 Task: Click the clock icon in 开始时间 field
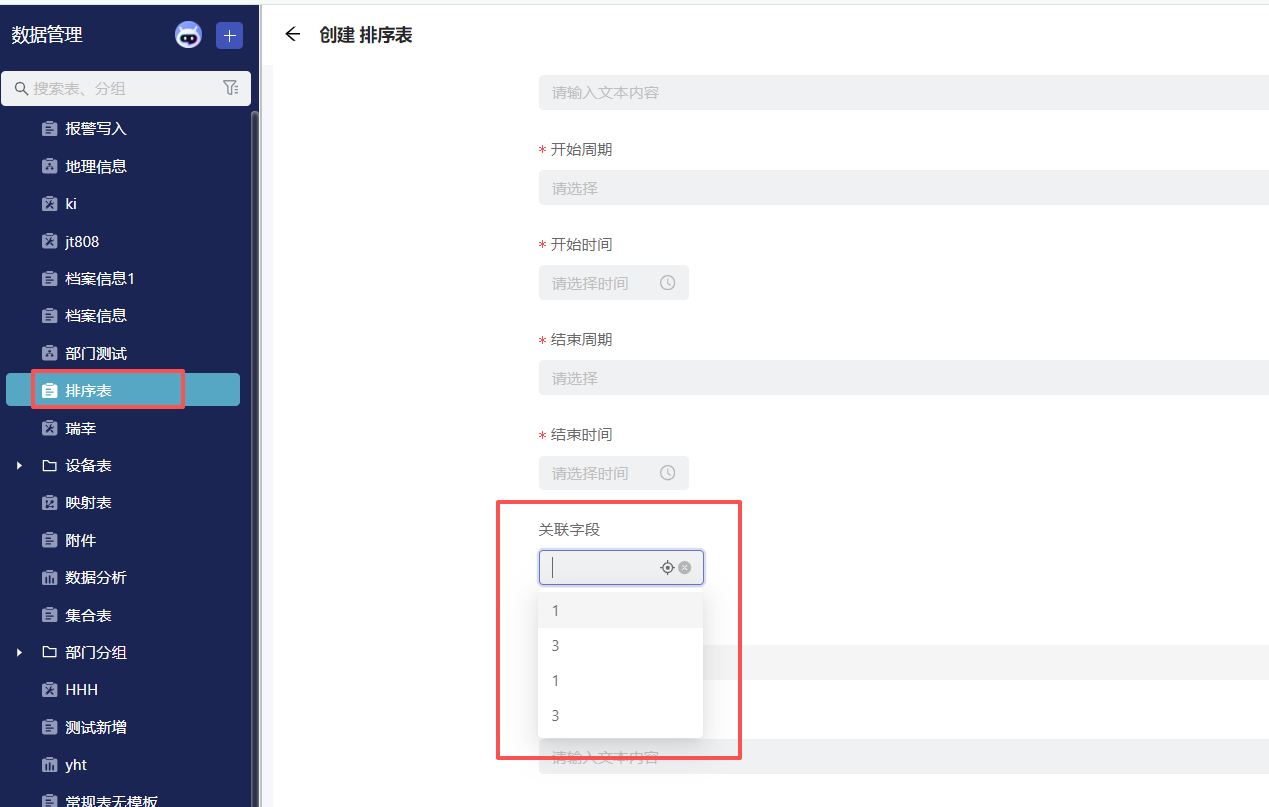(668, 283)
